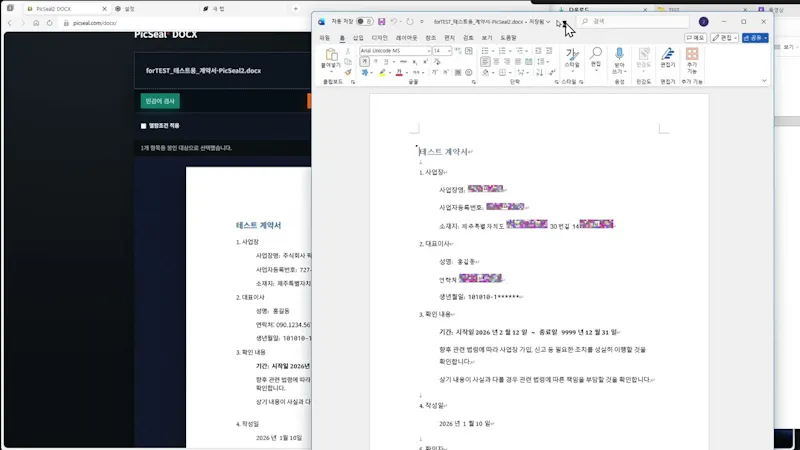Collapse the ribbon chevron
The height and width of the screenshot is (450, 800).
764,81
